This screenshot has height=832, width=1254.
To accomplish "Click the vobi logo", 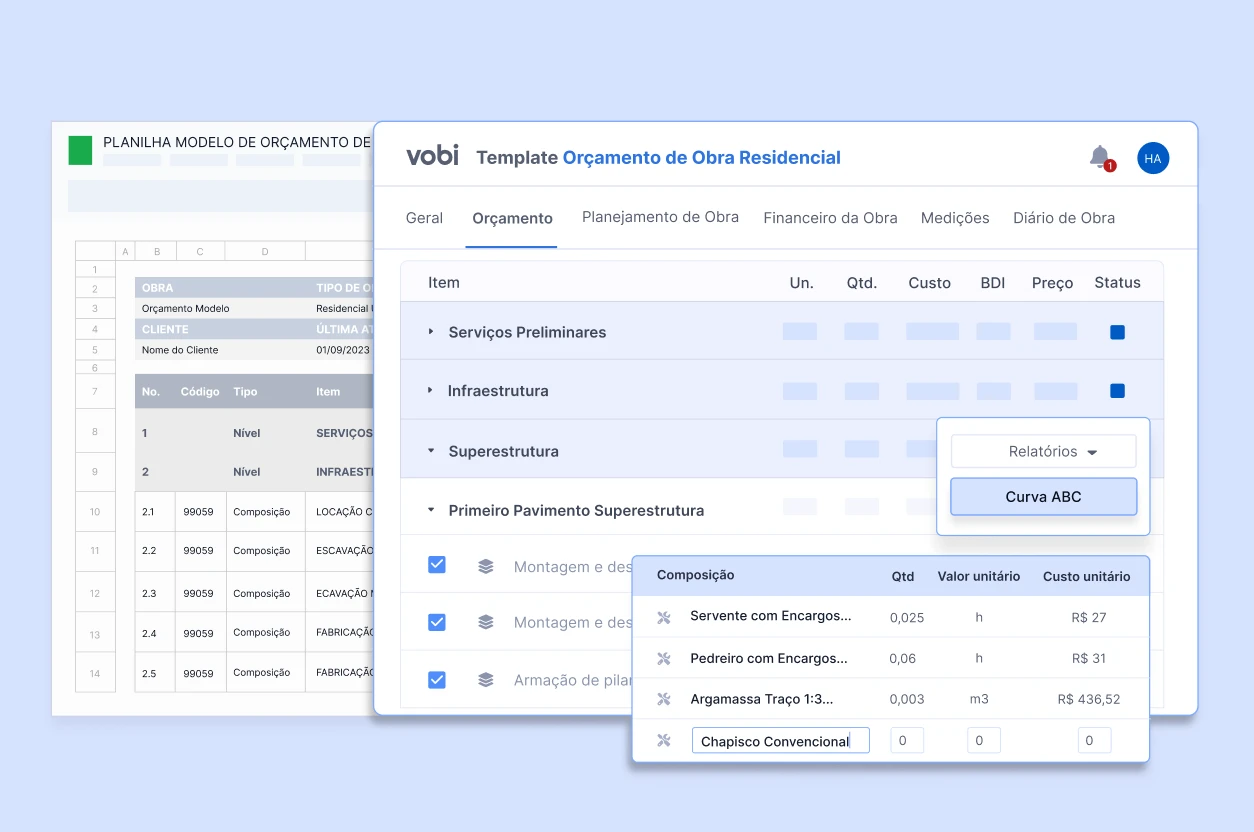I will (432, 156).
